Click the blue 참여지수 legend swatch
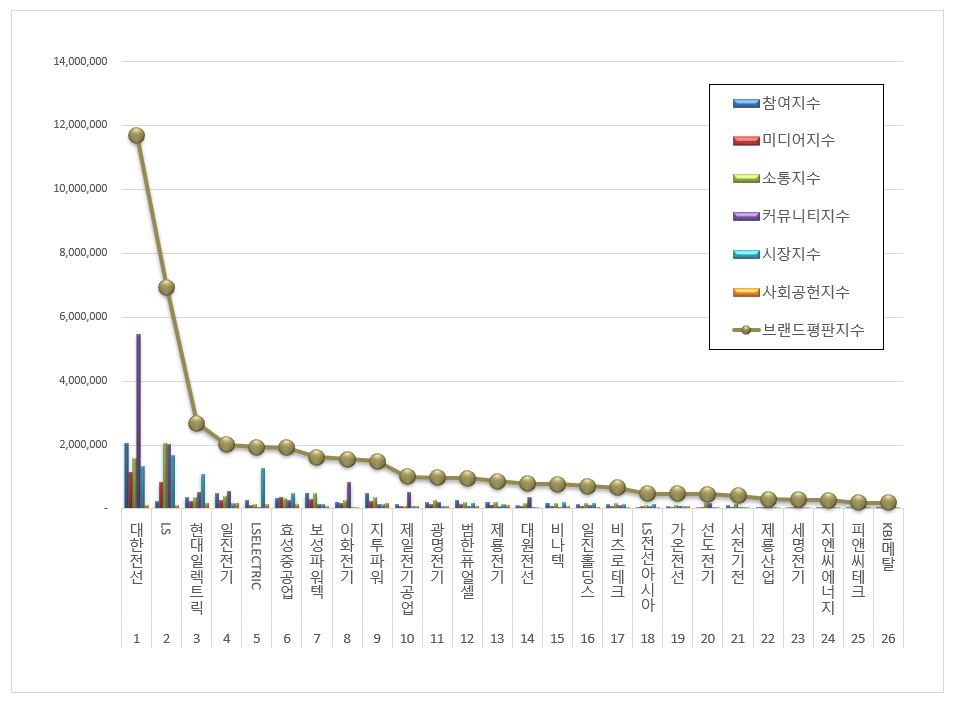956x704 pixels. [x=746, y=103]
